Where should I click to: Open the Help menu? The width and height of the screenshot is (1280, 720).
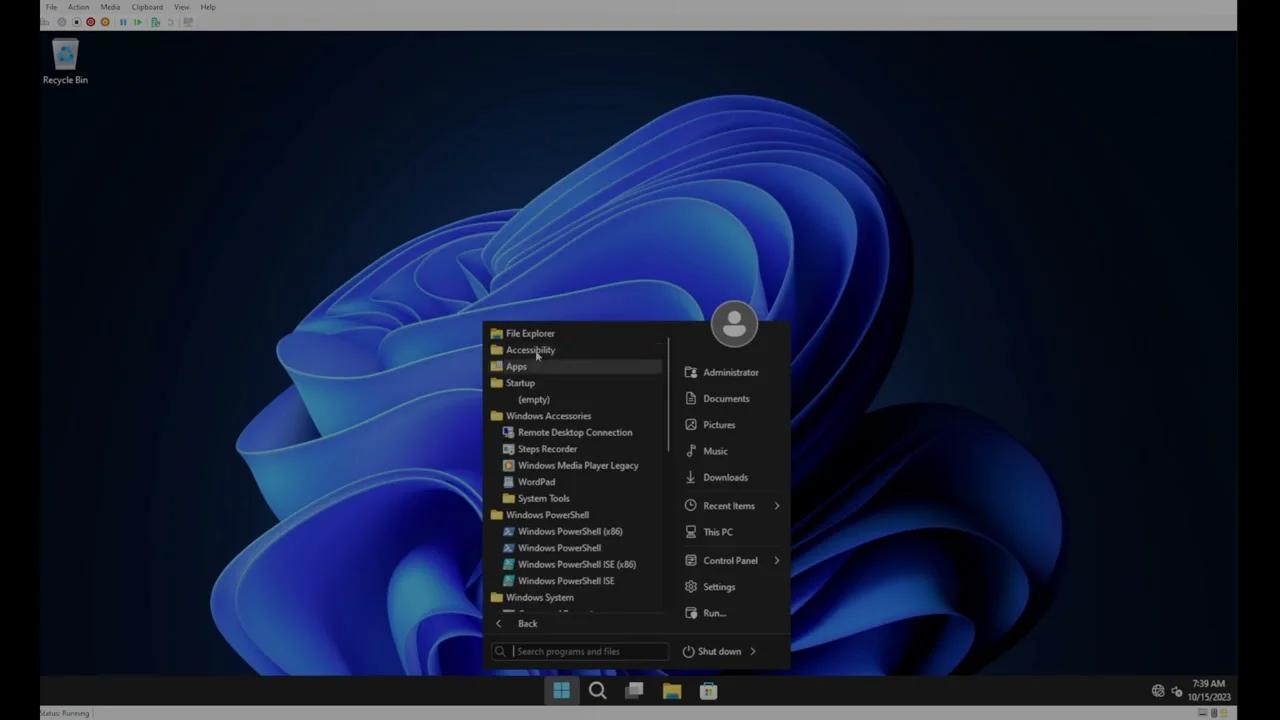click(x=208, y=7)
